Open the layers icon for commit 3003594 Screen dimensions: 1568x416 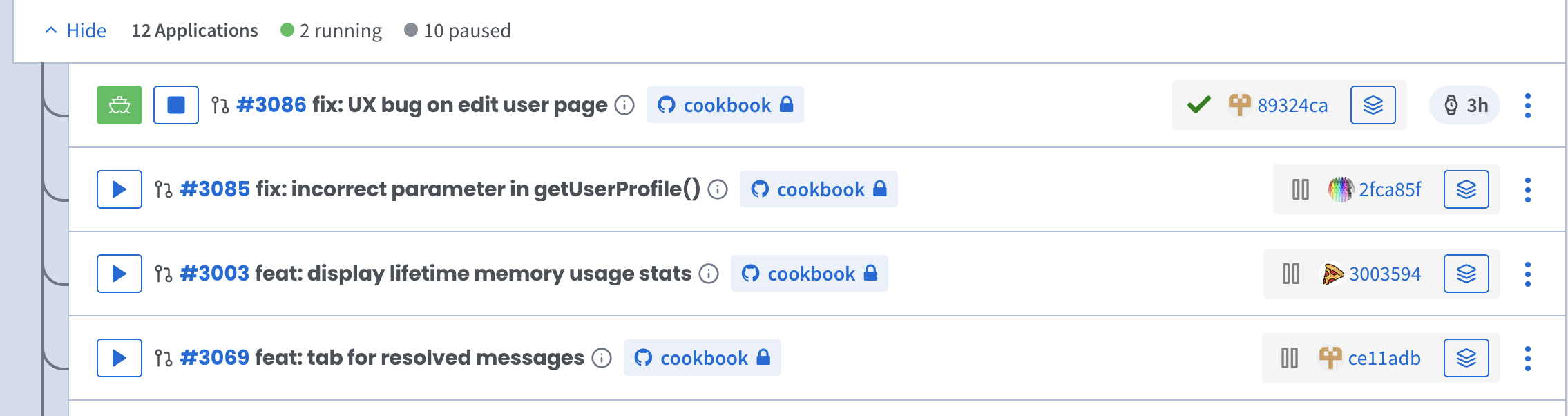click(x=1466, y=274)
